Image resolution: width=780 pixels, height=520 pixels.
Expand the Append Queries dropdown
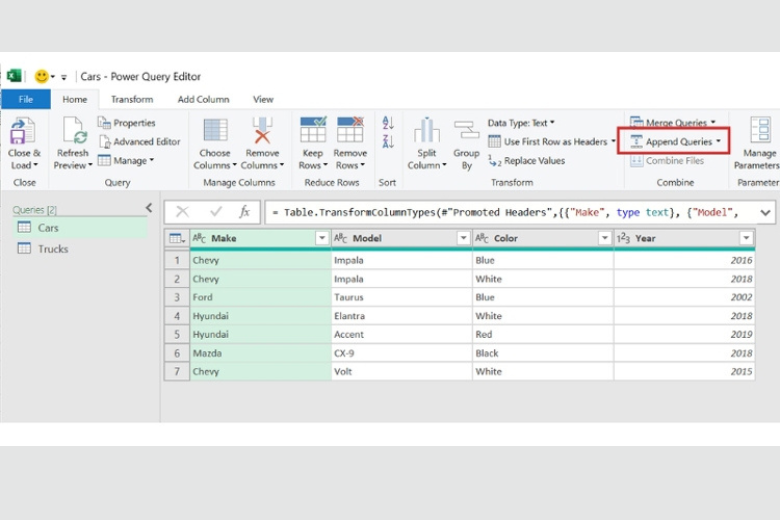click(718, 142)
